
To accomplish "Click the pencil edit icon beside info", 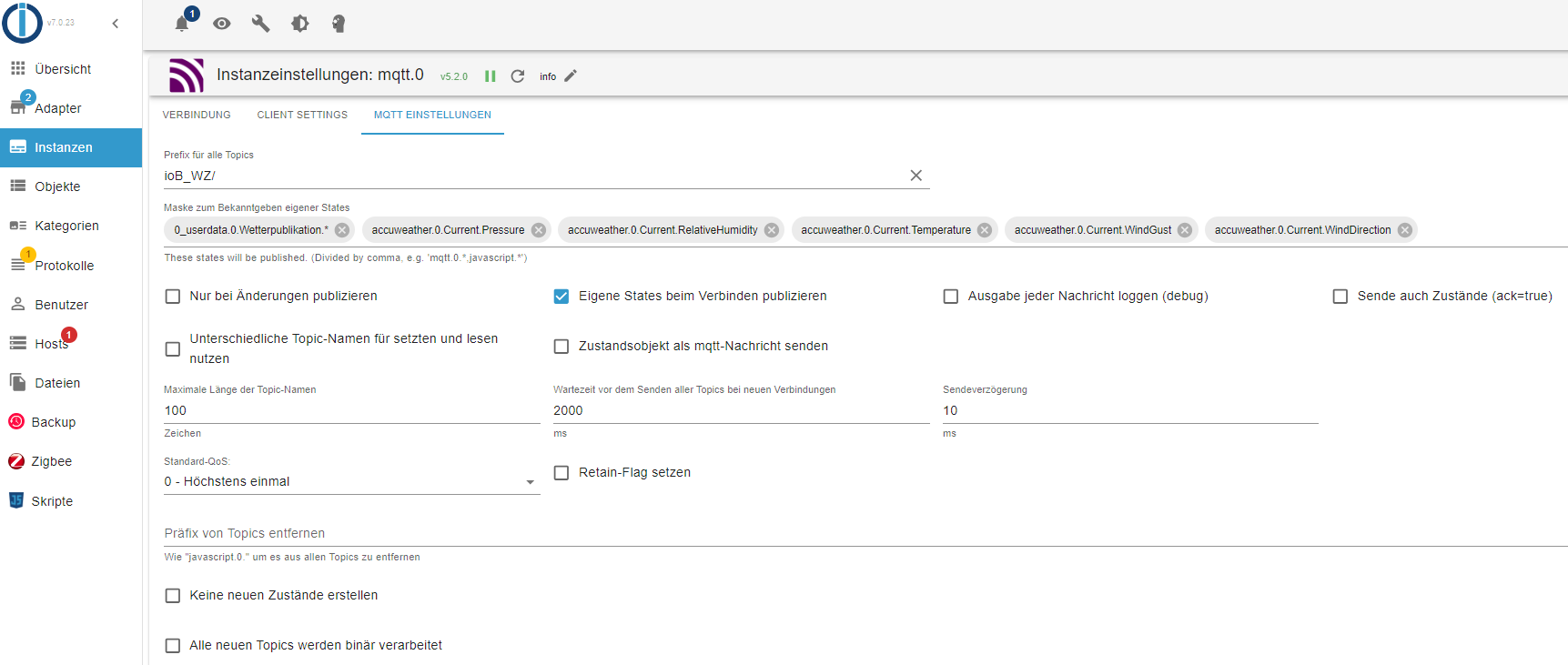I will (571, 76).
